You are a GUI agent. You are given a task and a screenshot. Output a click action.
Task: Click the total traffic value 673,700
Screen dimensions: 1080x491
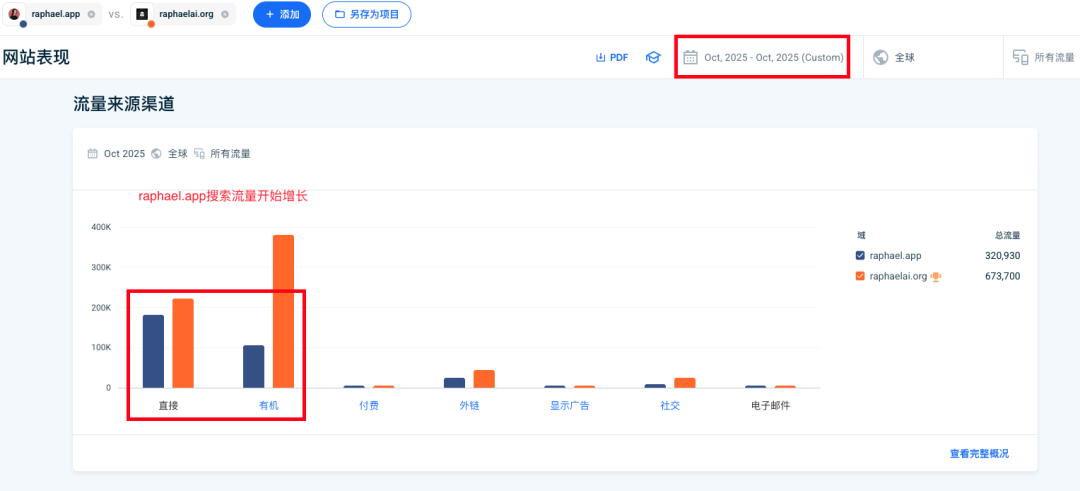(1002, 276)
